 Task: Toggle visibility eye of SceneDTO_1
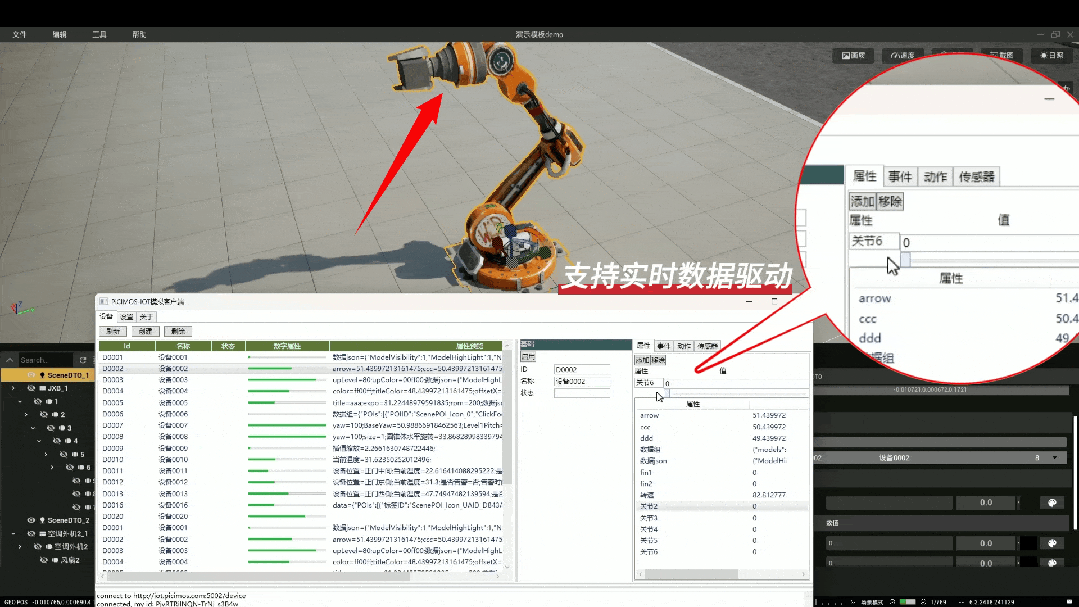(31, 375)
